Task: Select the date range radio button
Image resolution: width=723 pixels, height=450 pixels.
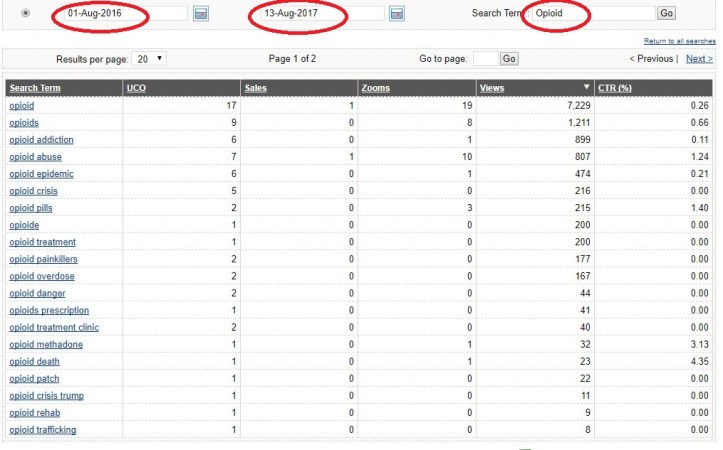Action: tap(24, 14)
